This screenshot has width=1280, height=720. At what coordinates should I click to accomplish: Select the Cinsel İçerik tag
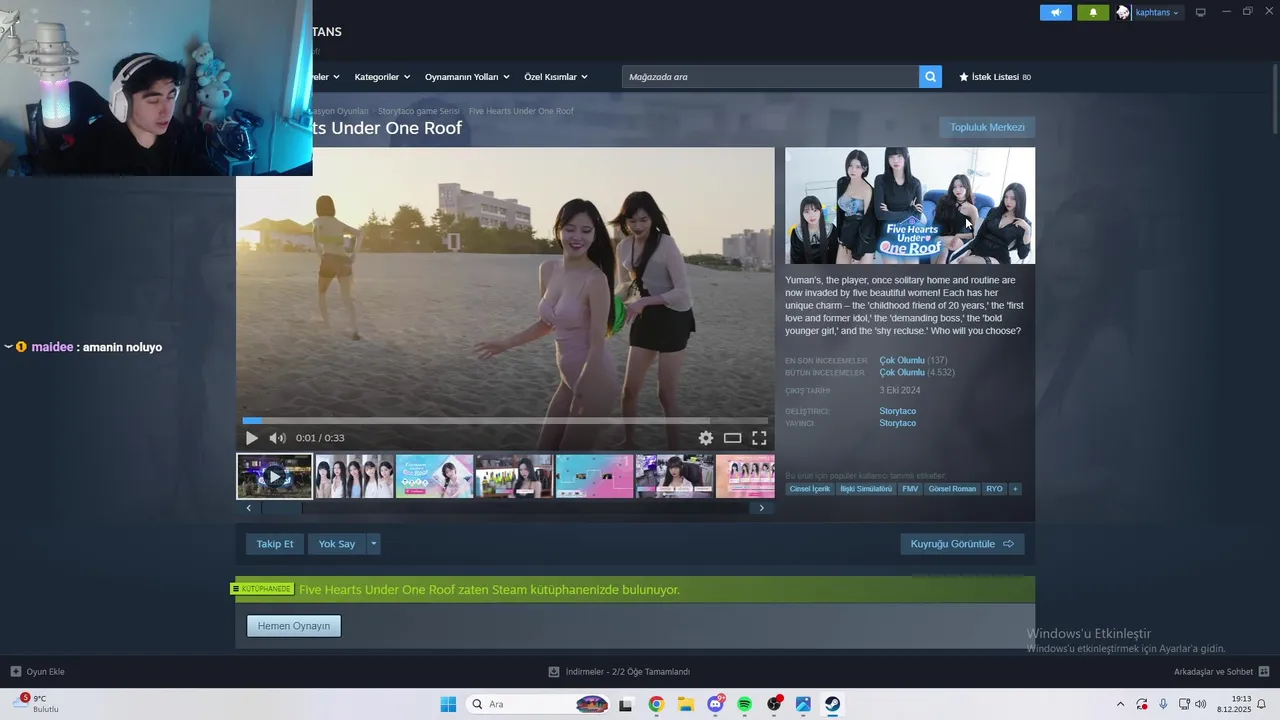point(810,489)
